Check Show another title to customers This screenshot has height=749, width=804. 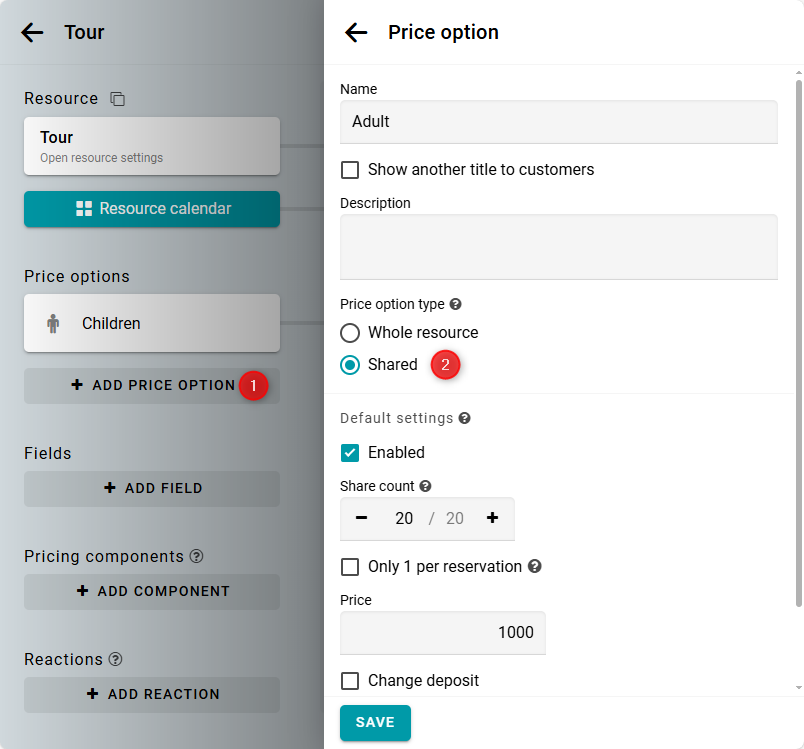pyautogui.click(x=350, y=170)
